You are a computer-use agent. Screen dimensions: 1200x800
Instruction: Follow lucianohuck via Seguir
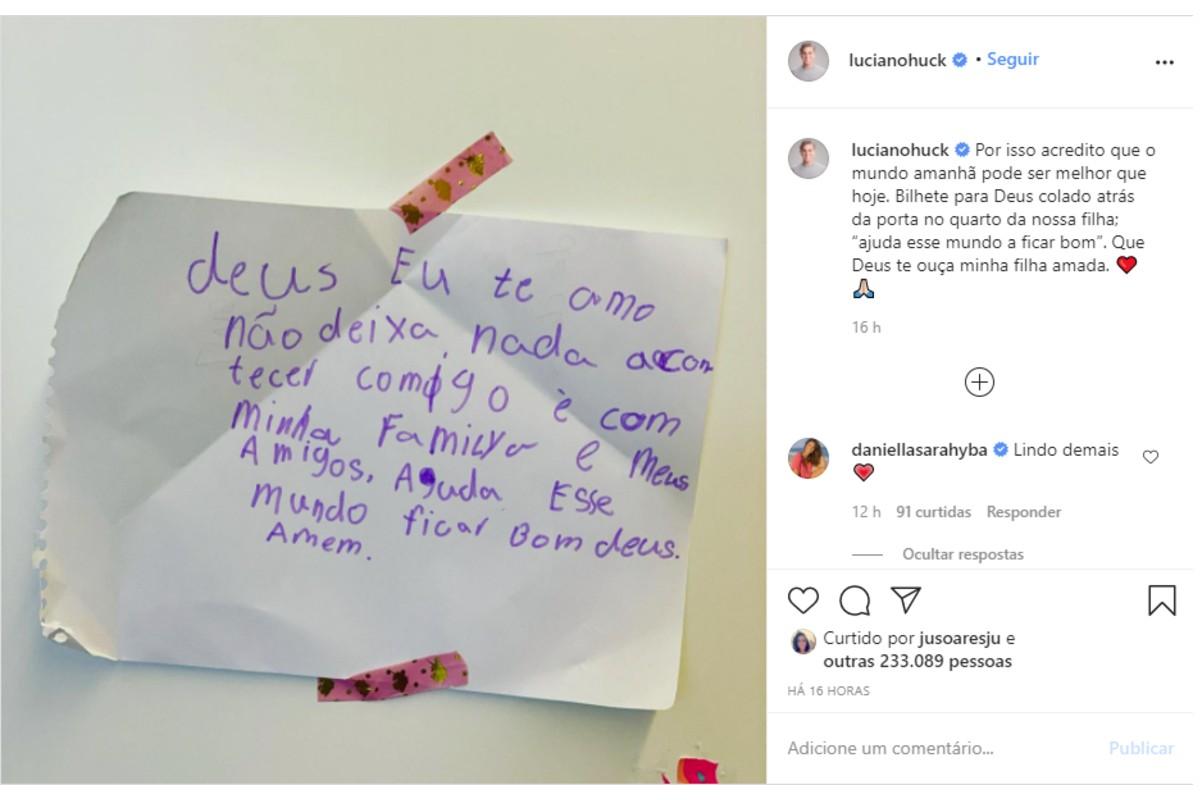tap(1013, 59)
